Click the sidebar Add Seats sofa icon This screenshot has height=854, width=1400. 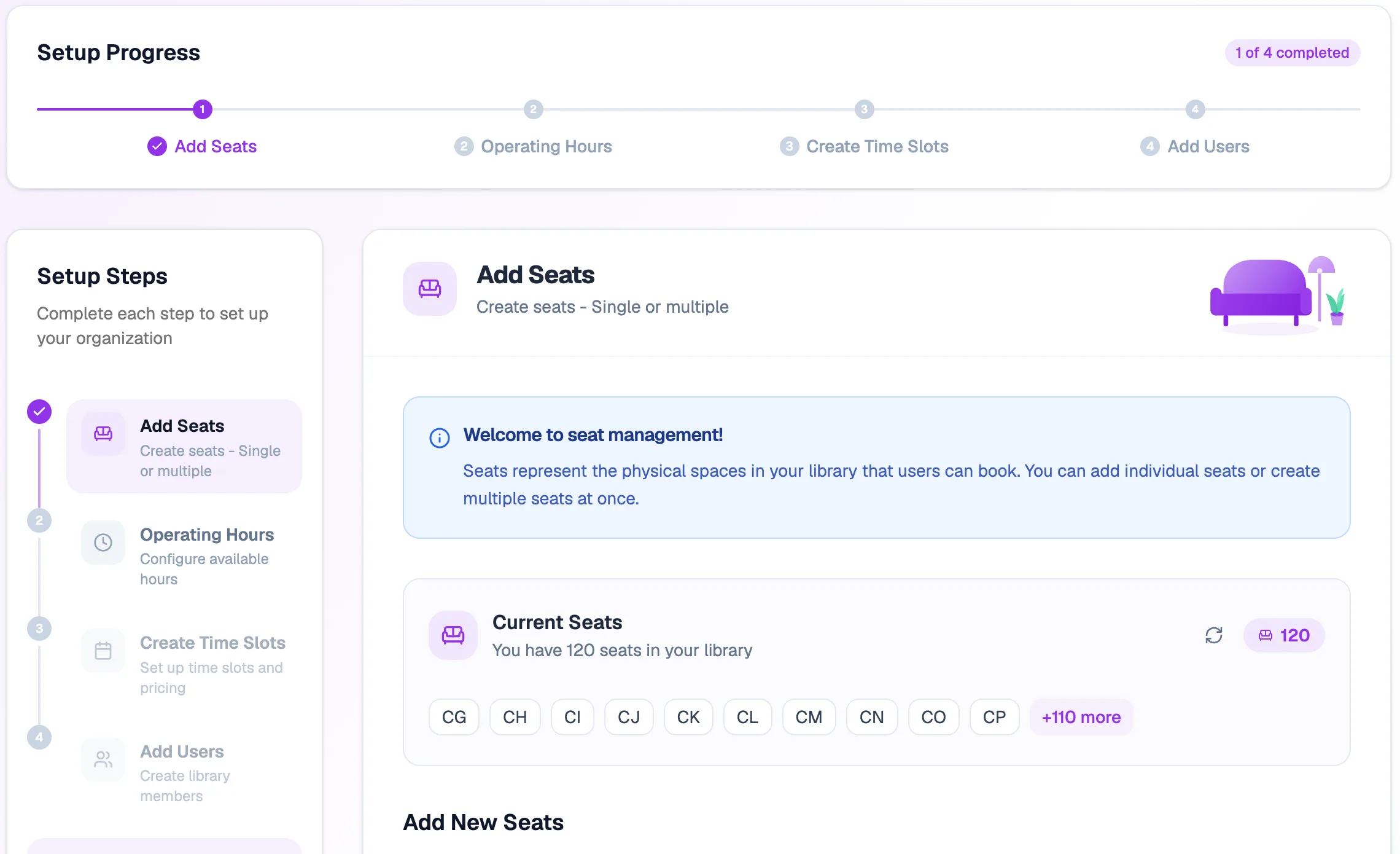[103, 434]
